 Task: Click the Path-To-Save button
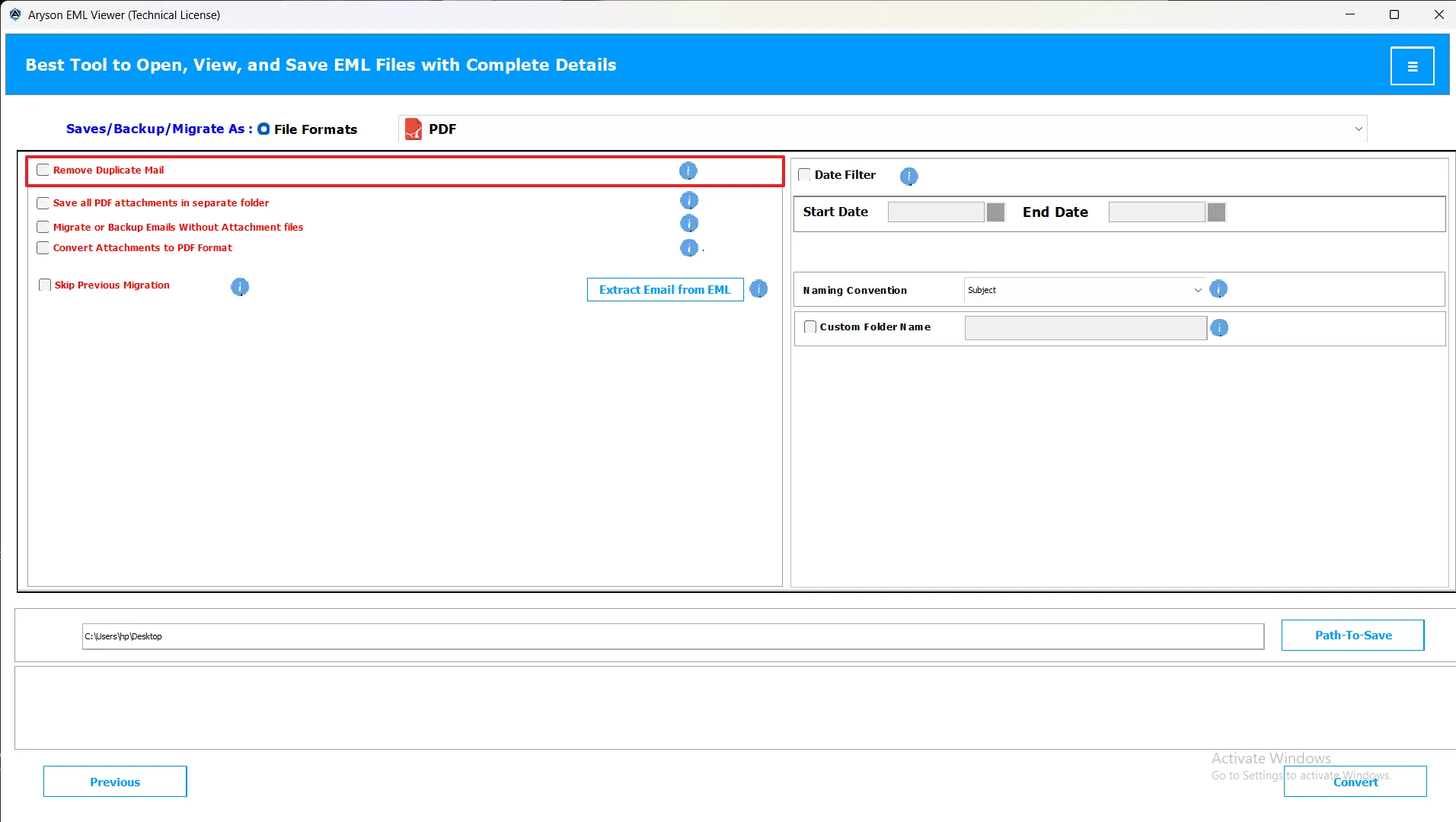[x=1352, y=636]
